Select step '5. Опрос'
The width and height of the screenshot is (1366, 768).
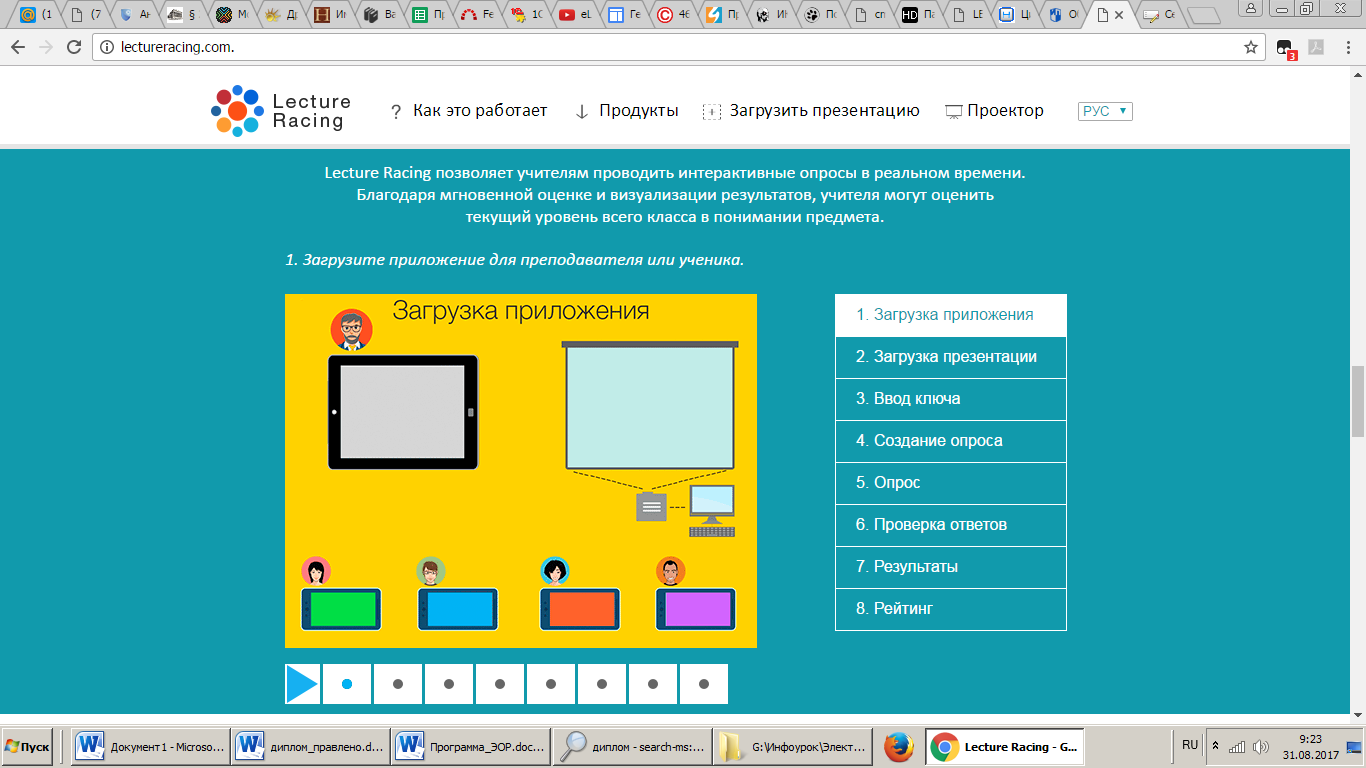pos(951,483)
